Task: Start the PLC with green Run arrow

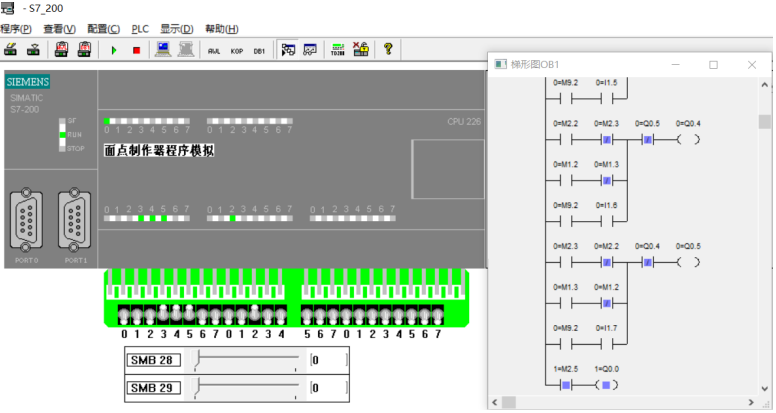Action: tap(114, 50)
